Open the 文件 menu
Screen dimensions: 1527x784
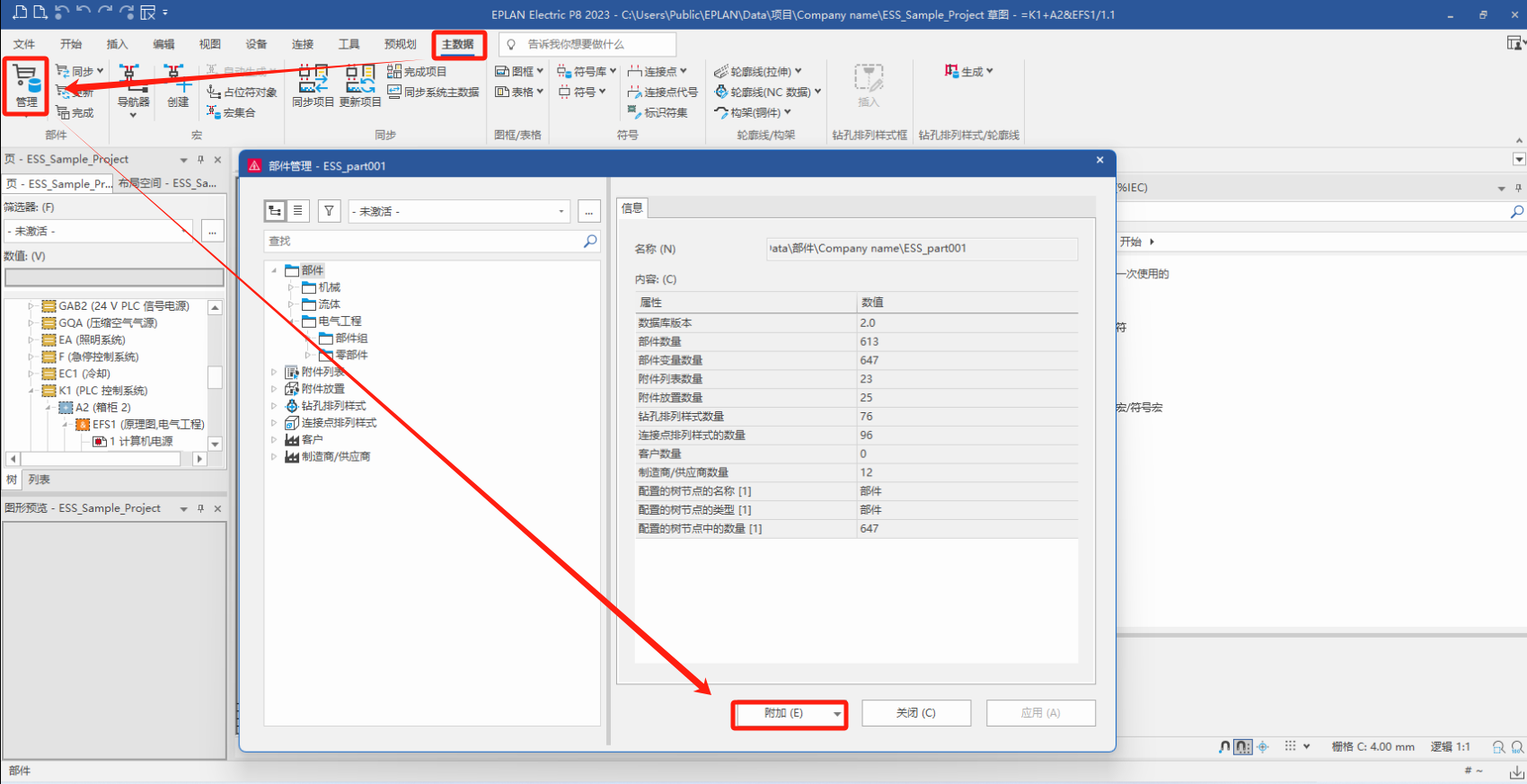click(x=24, y=44)
